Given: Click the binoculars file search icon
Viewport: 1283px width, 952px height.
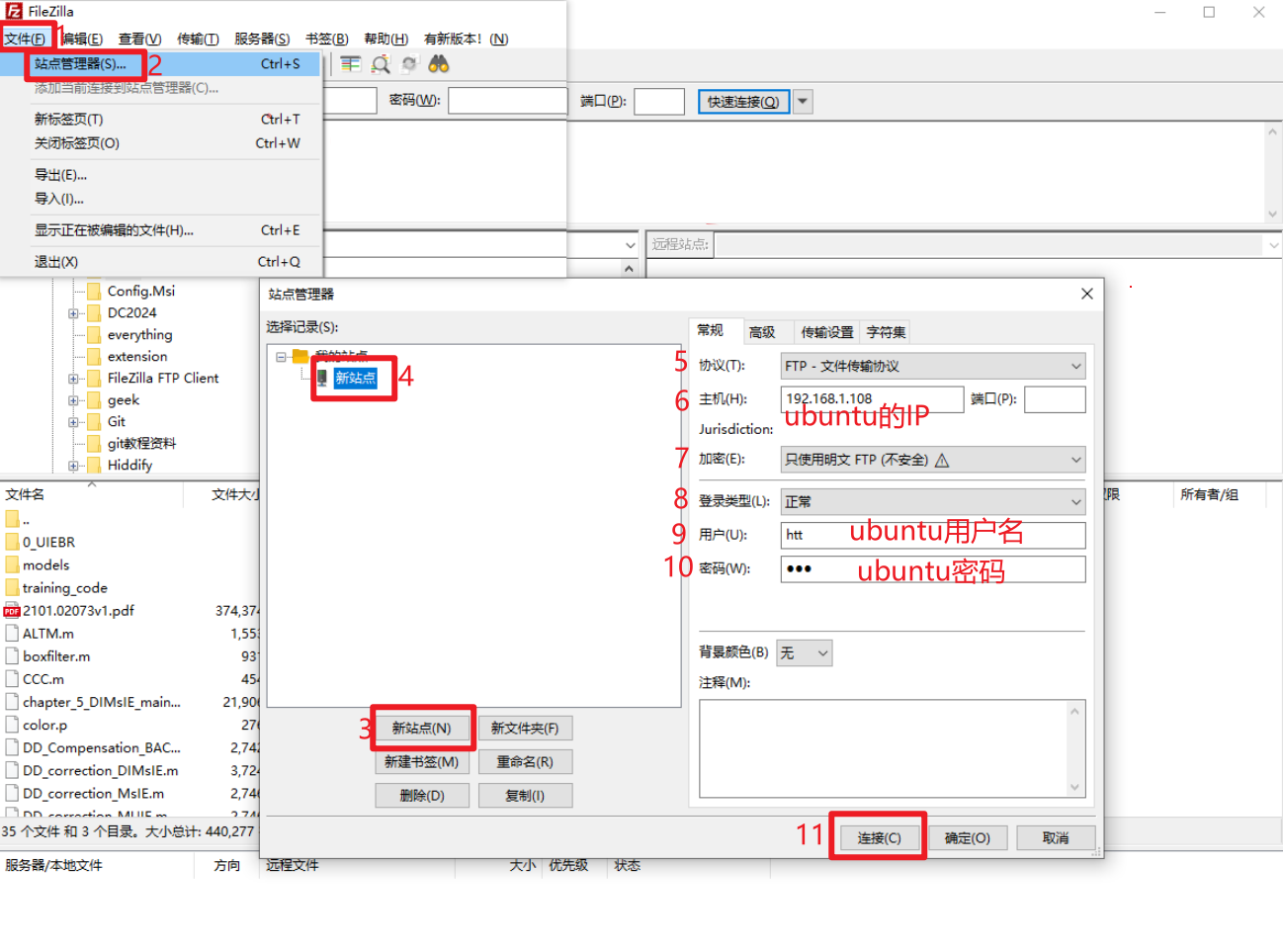Looking at the screenshot, I should tap(438, 64).
